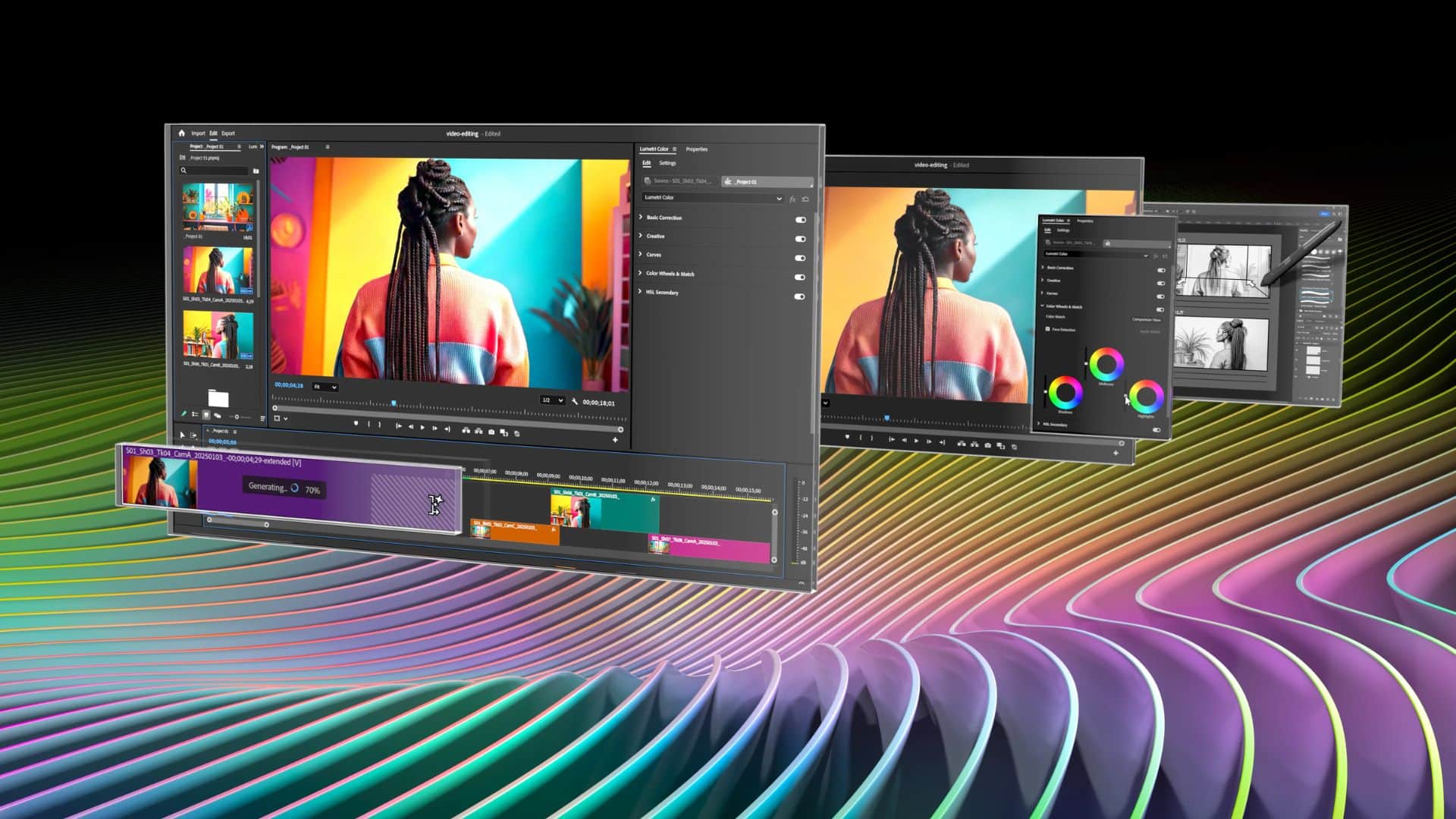
Task: Toggle off Basic Correction in front panel
Action: pyautogui.click(x=800, y=220)
